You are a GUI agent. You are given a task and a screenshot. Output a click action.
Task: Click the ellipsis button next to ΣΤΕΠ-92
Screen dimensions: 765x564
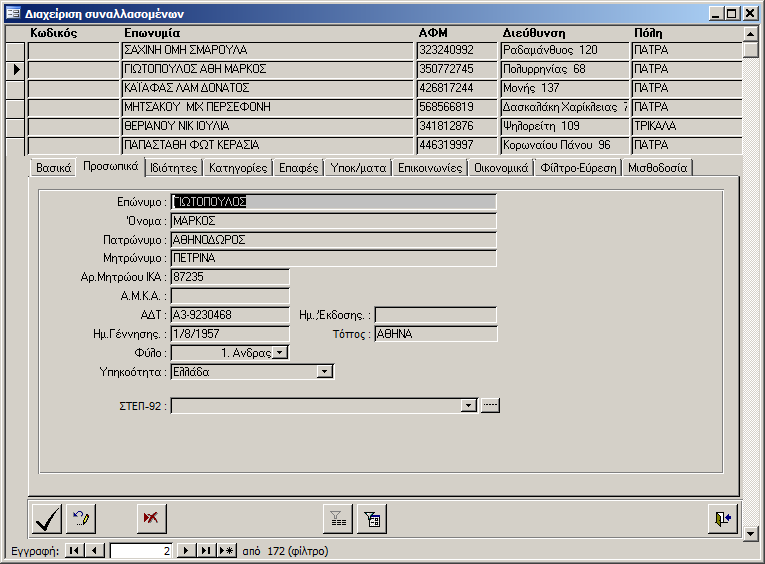click(489, 405)
